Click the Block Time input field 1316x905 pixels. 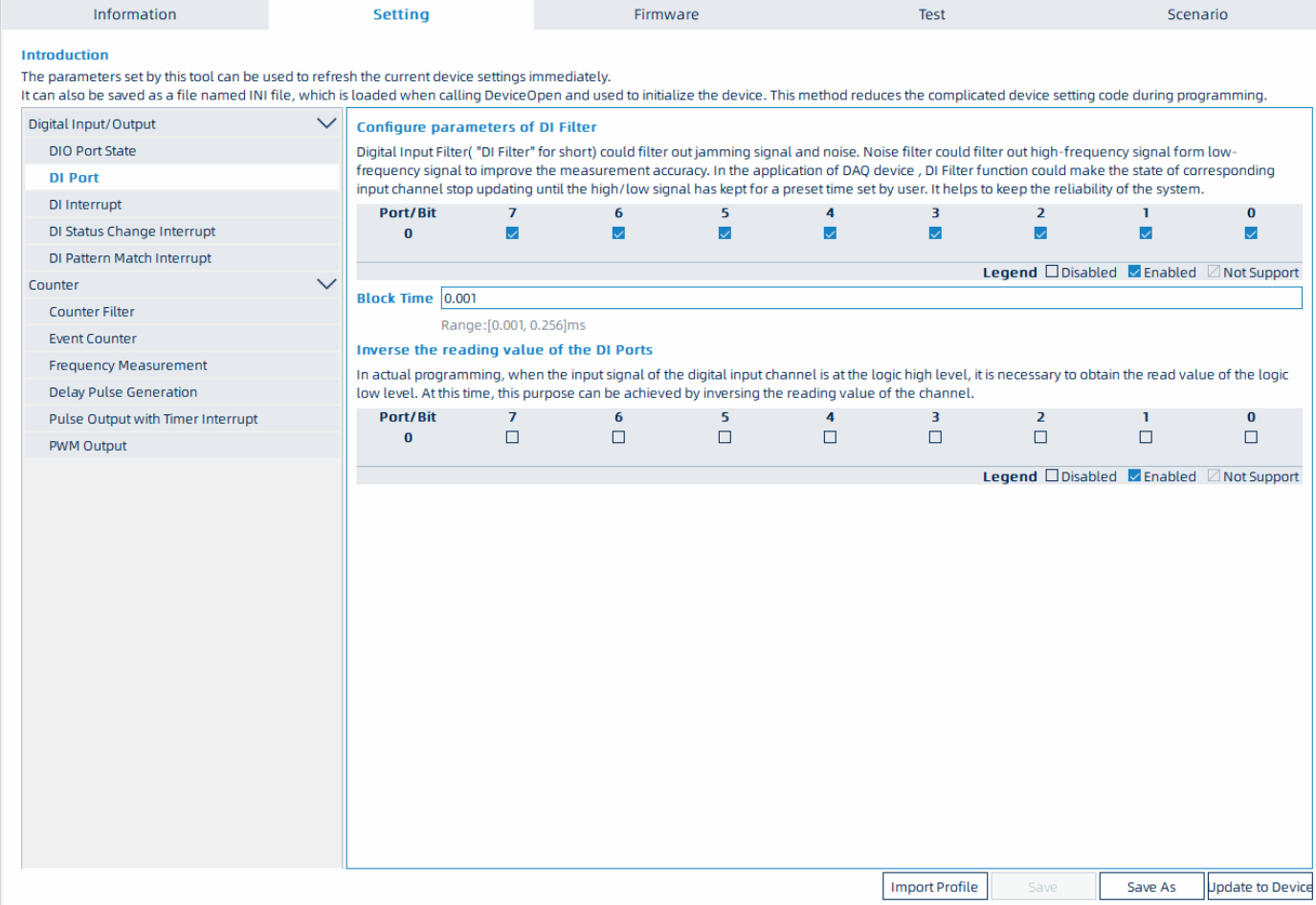pos(871,298)
